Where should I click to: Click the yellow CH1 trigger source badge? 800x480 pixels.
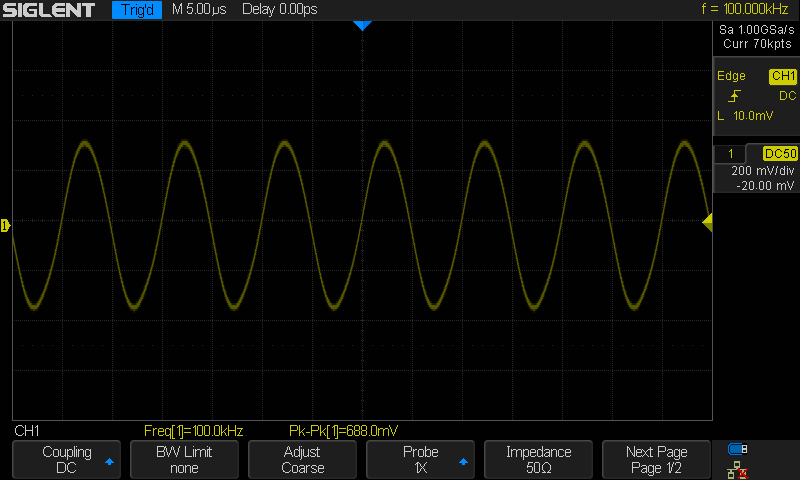point(783,76)
